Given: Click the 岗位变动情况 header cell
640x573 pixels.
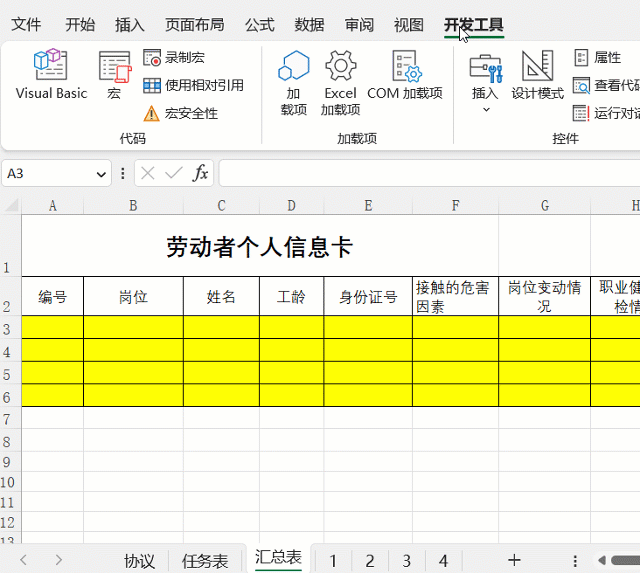Looking at the screenshot, I should point(544,296).
